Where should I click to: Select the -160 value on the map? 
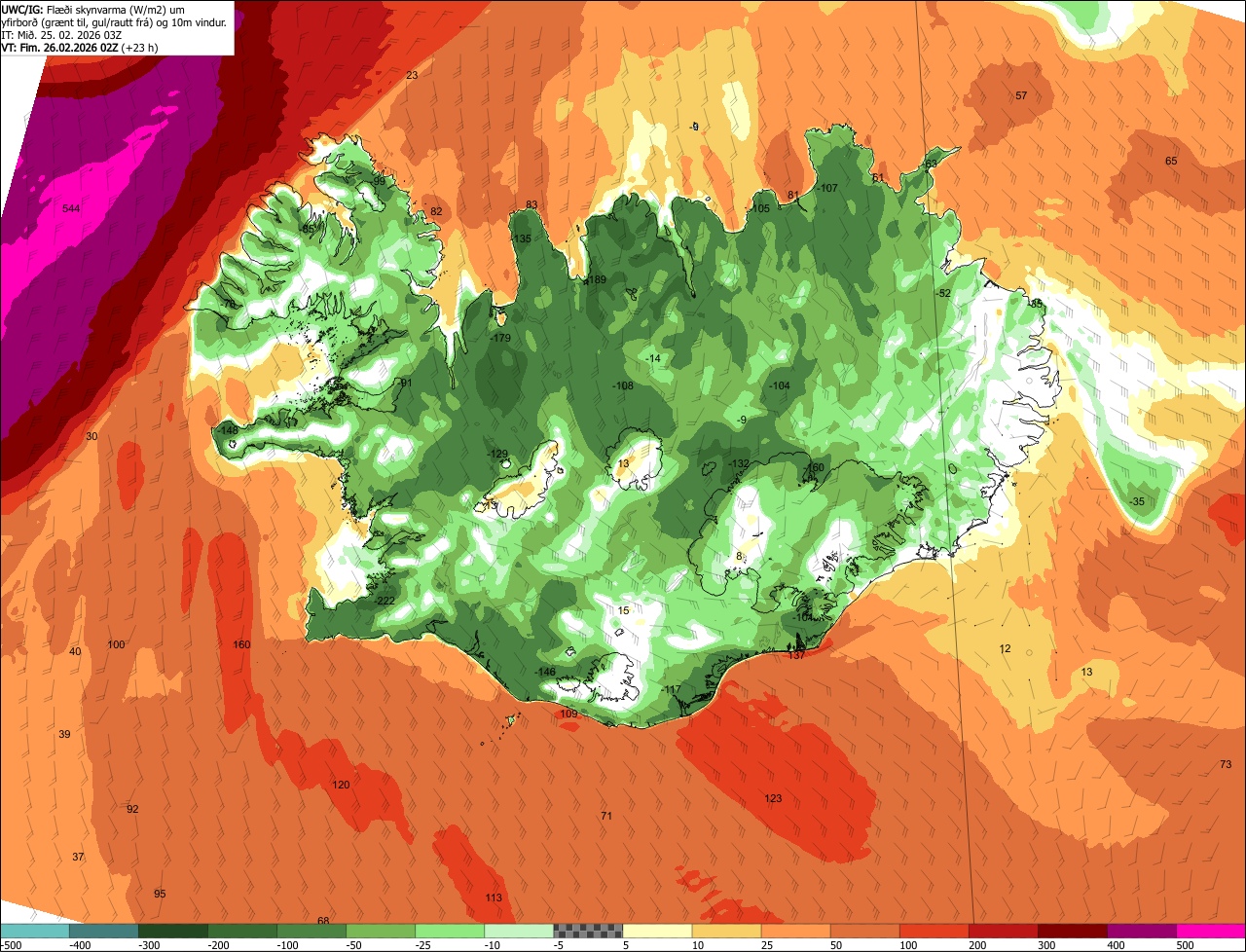(x=814, y=468)
